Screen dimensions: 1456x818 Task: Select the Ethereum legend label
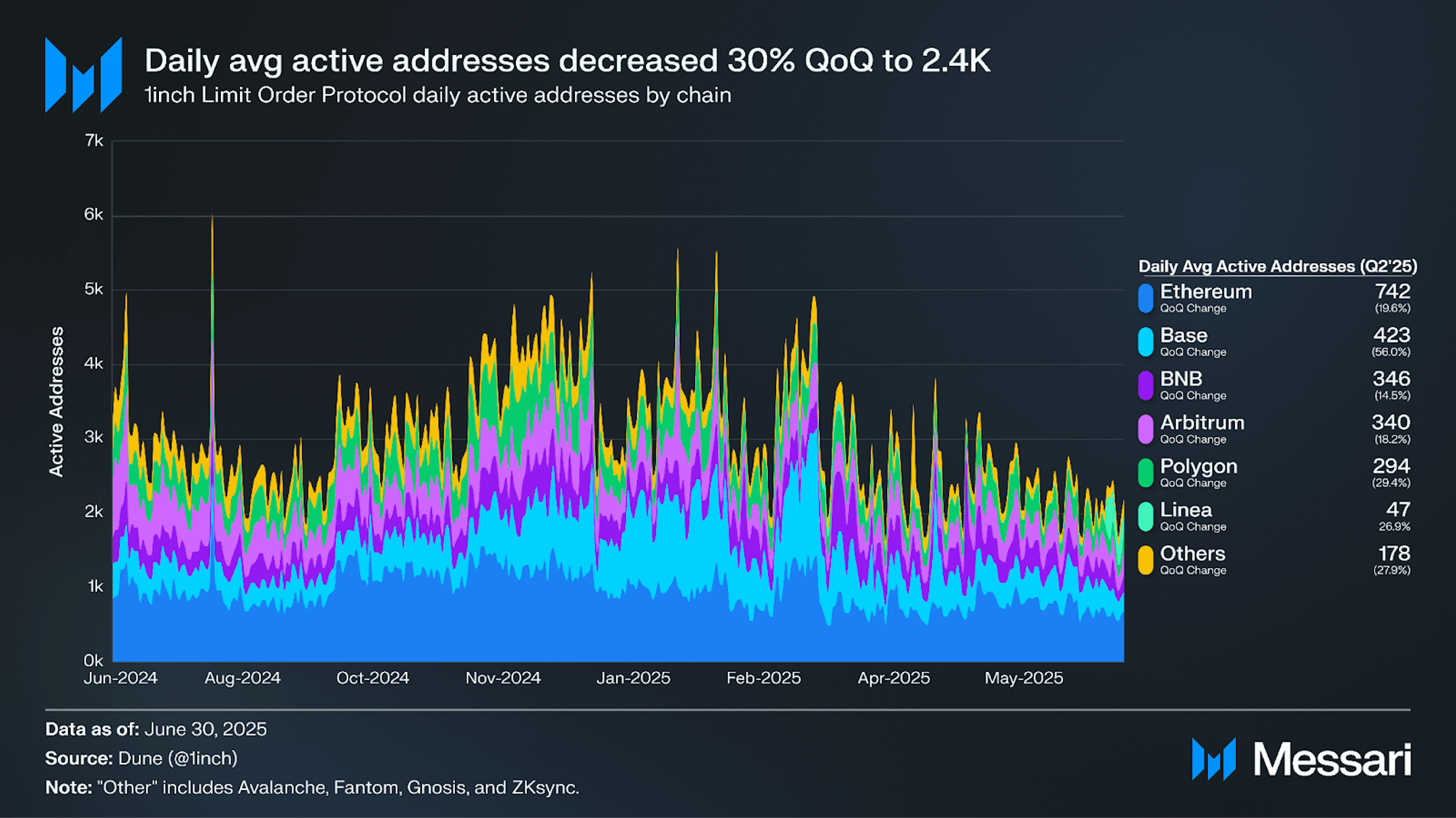(1205, 291)
